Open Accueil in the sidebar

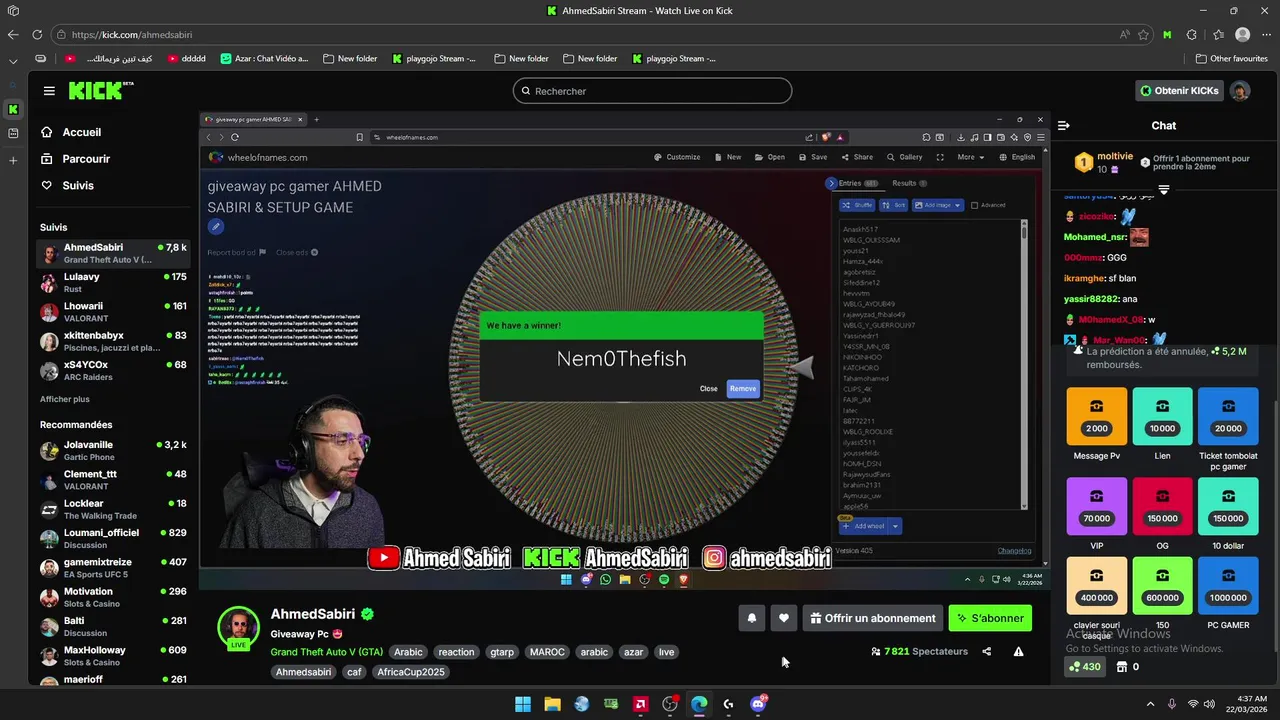click(x=81, y=132)
